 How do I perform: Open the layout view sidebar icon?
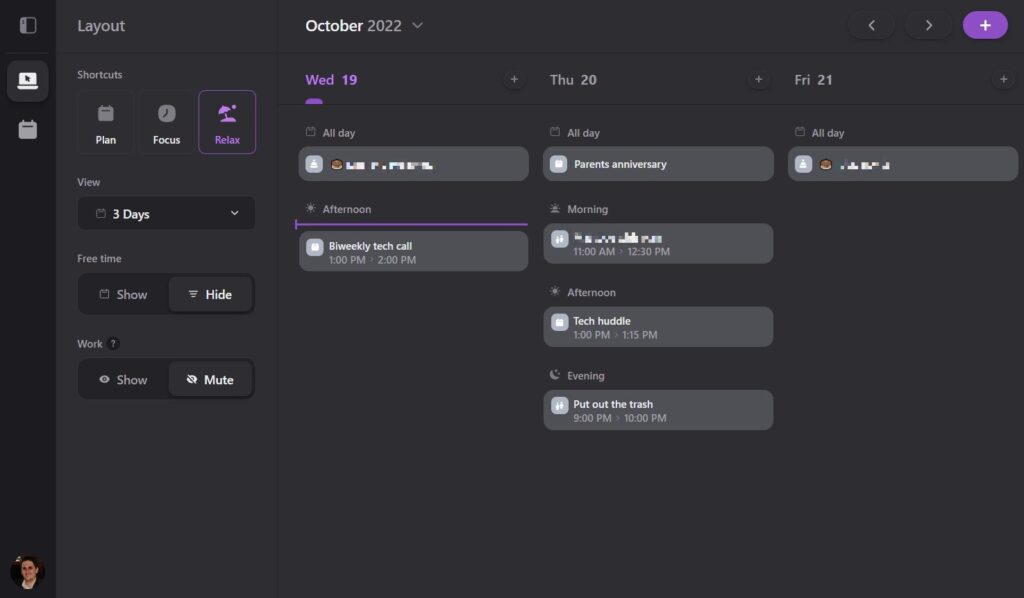(x=27, y=81)
